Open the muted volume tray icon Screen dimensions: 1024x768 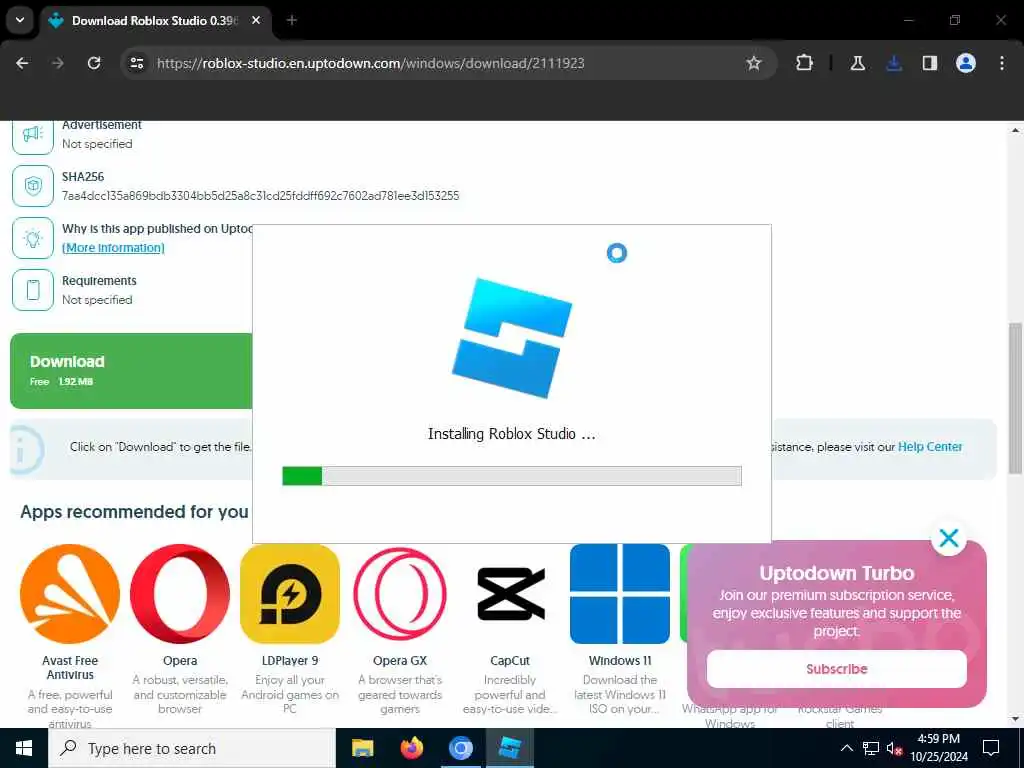[894, 748]
